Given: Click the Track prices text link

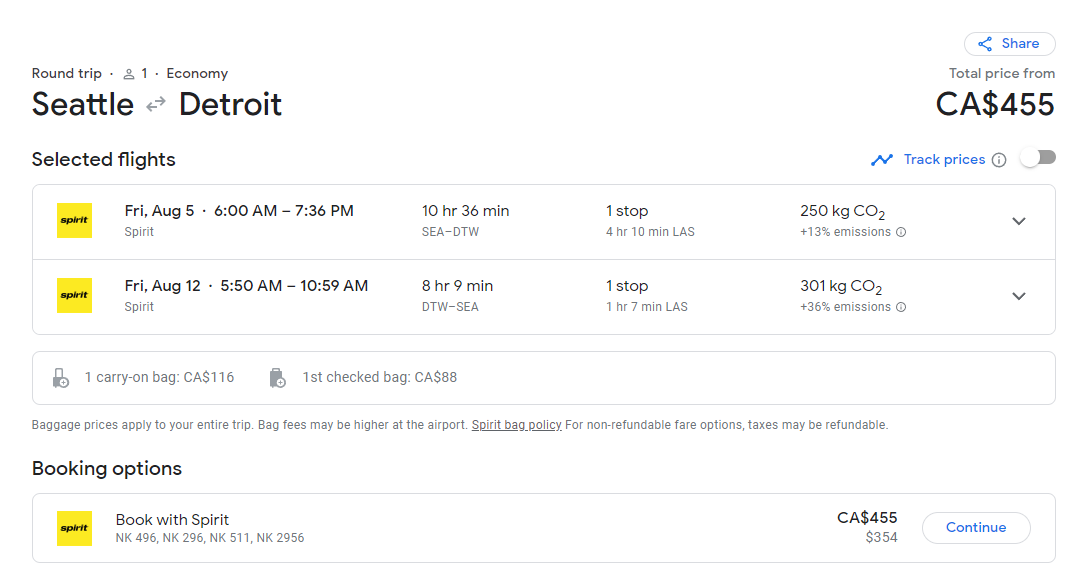Looking at the screenshot, I should click(x=944, y=160).
